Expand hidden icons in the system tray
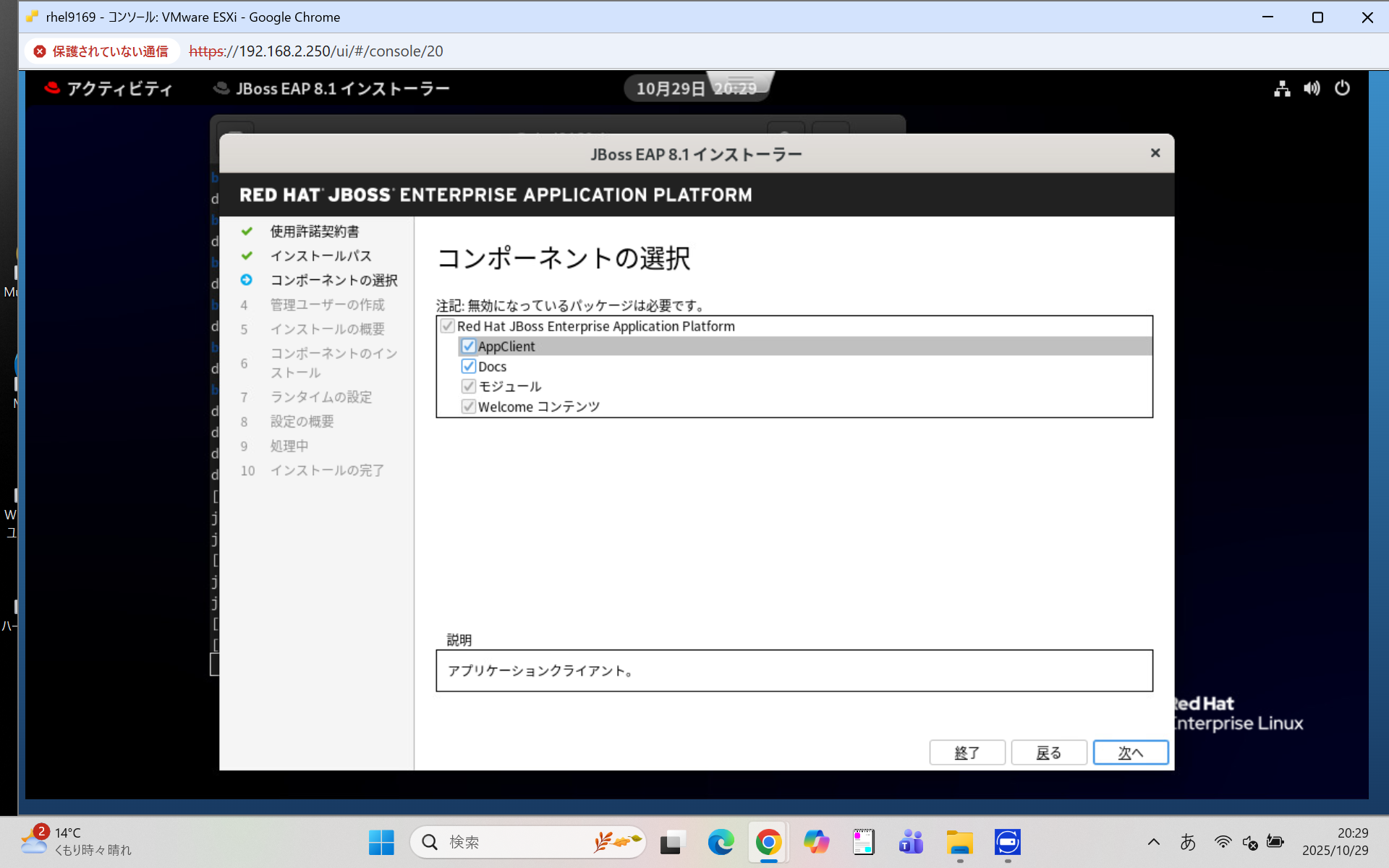Image resolution: width=1389 pixels, height=868 pixels. [1154, 841]
